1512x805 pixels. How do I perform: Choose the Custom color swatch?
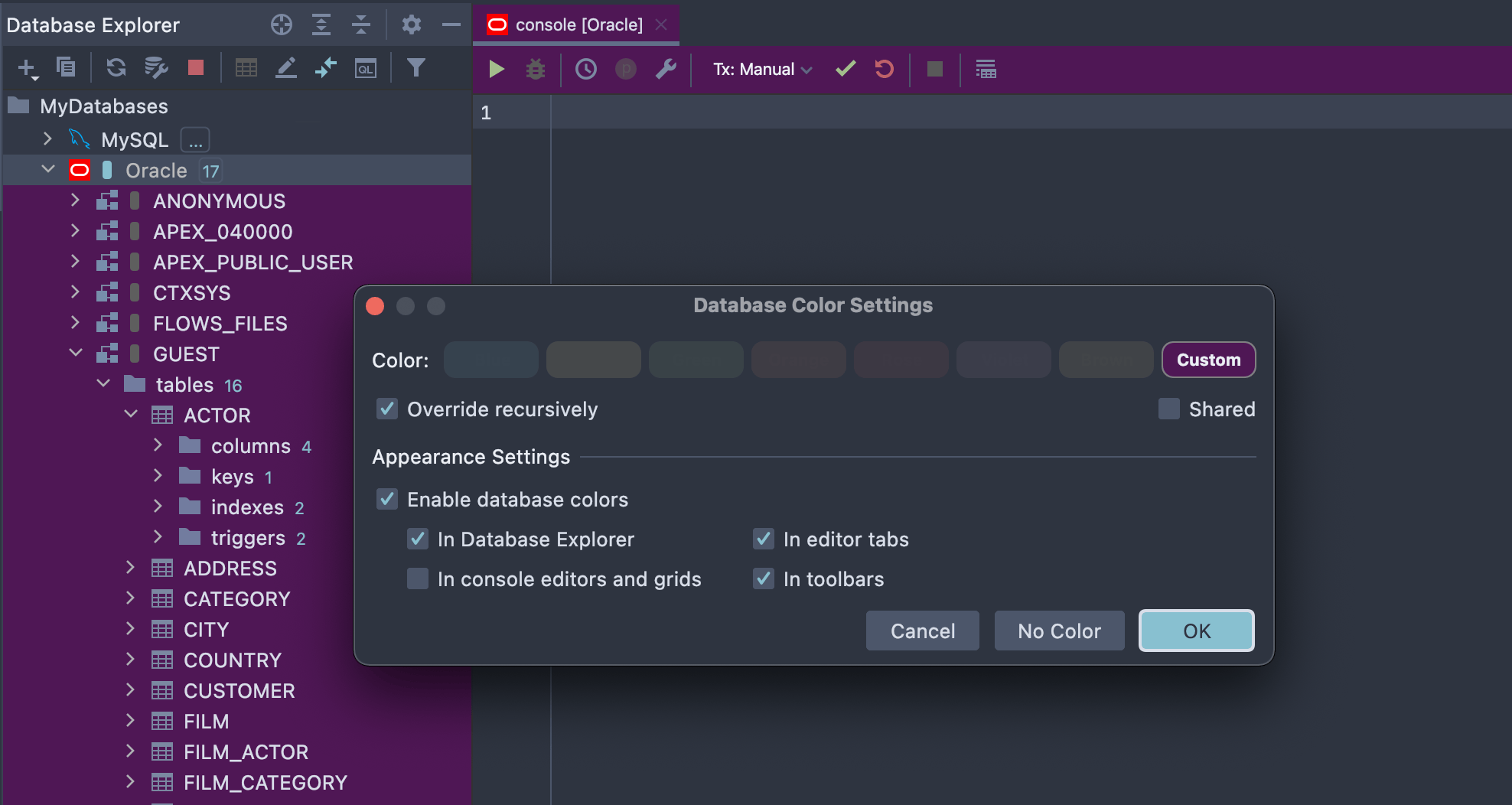(x=1208, y=360)
